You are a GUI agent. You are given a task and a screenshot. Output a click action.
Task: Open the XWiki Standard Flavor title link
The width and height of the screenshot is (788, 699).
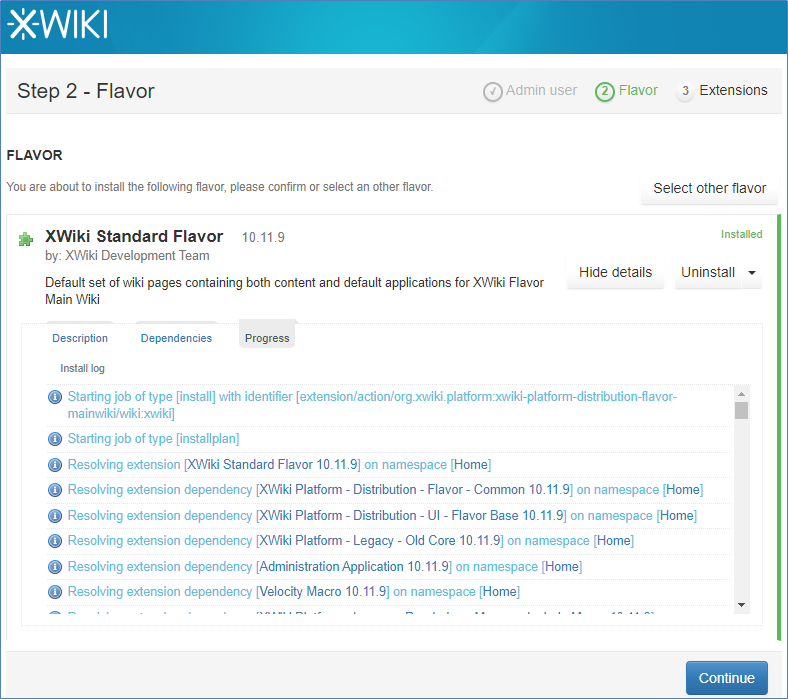(x=134, y=236)
